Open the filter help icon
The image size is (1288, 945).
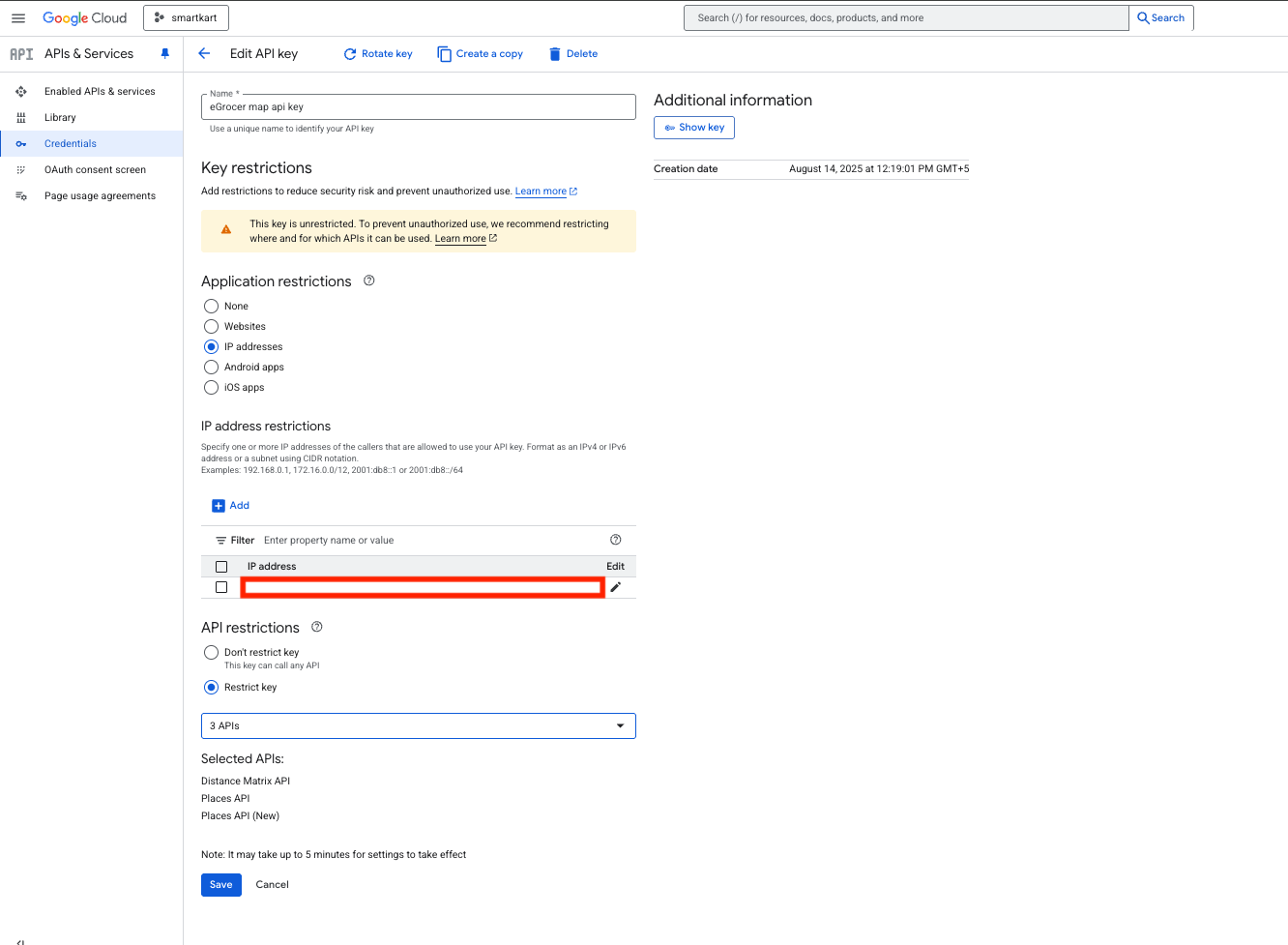click(x=616, y=540)
